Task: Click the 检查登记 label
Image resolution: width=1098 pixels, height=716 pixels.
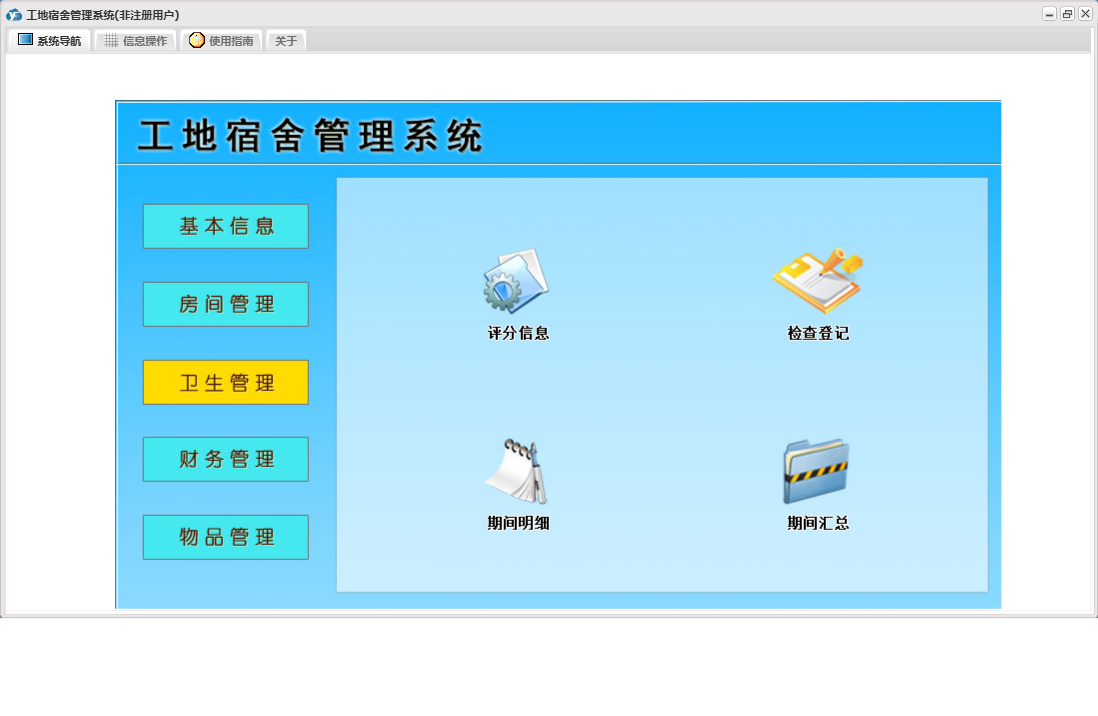Action: (818, 333)
